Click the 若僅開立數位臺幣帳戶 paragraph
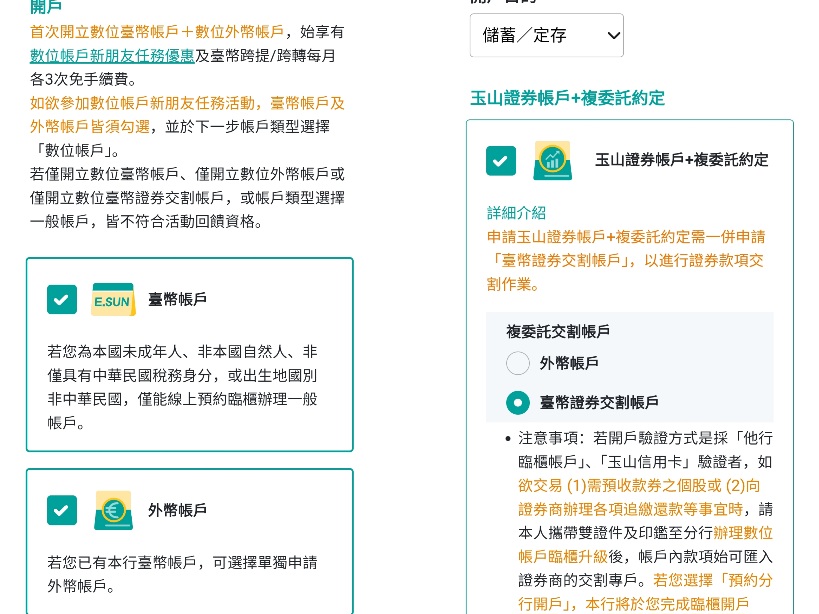This screenshot has width=819, height=614. [187, 198]
